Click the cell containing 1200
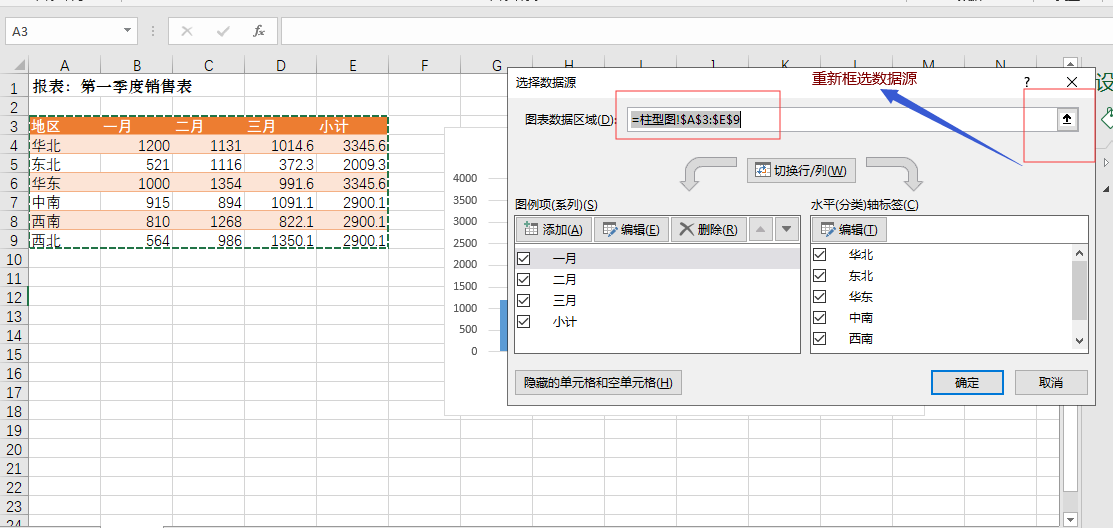Viewport: 1113px width, 528px height. point(136,145)
